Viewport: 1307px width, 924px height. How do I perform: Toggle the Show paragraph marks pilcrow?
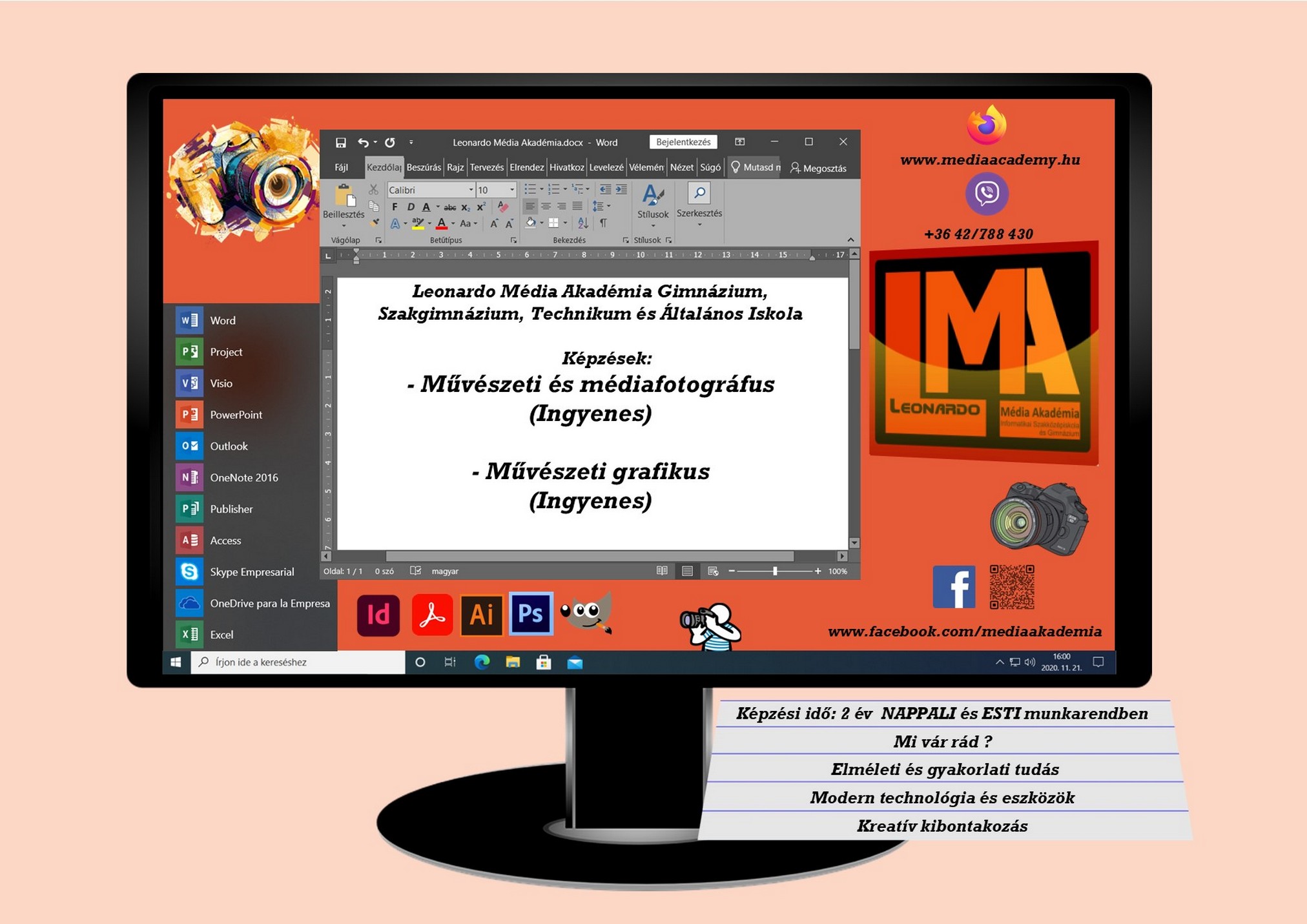[603, 223]
